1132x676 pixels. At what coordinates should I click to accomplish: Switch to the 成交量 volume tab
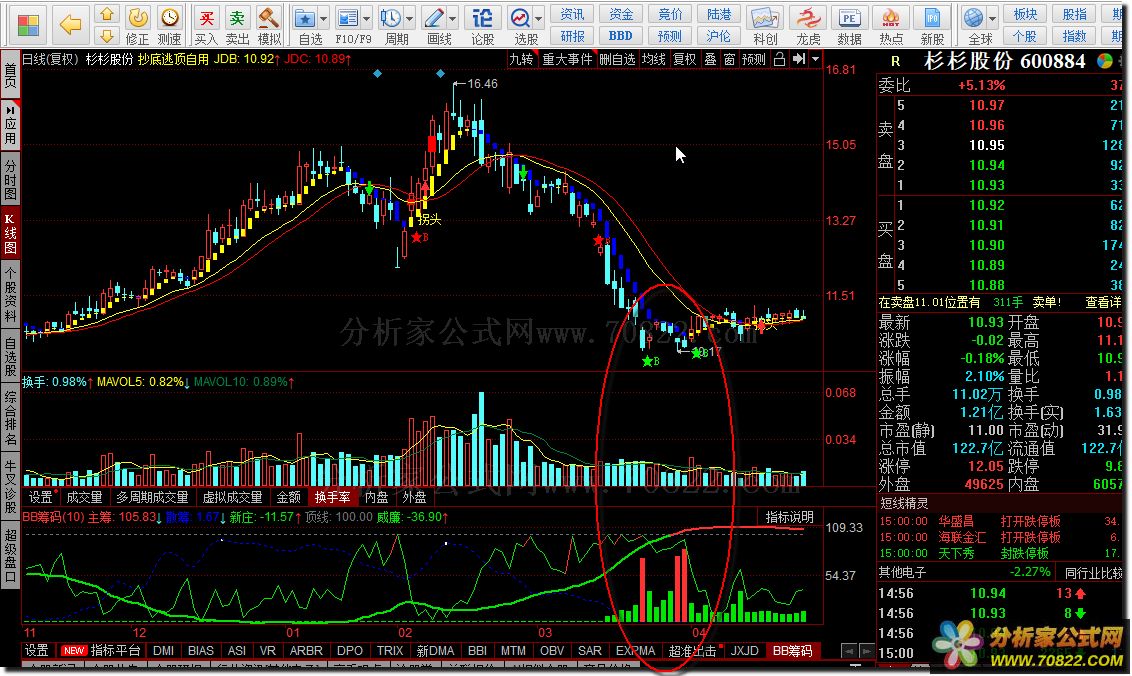click(x=84, y=497)
